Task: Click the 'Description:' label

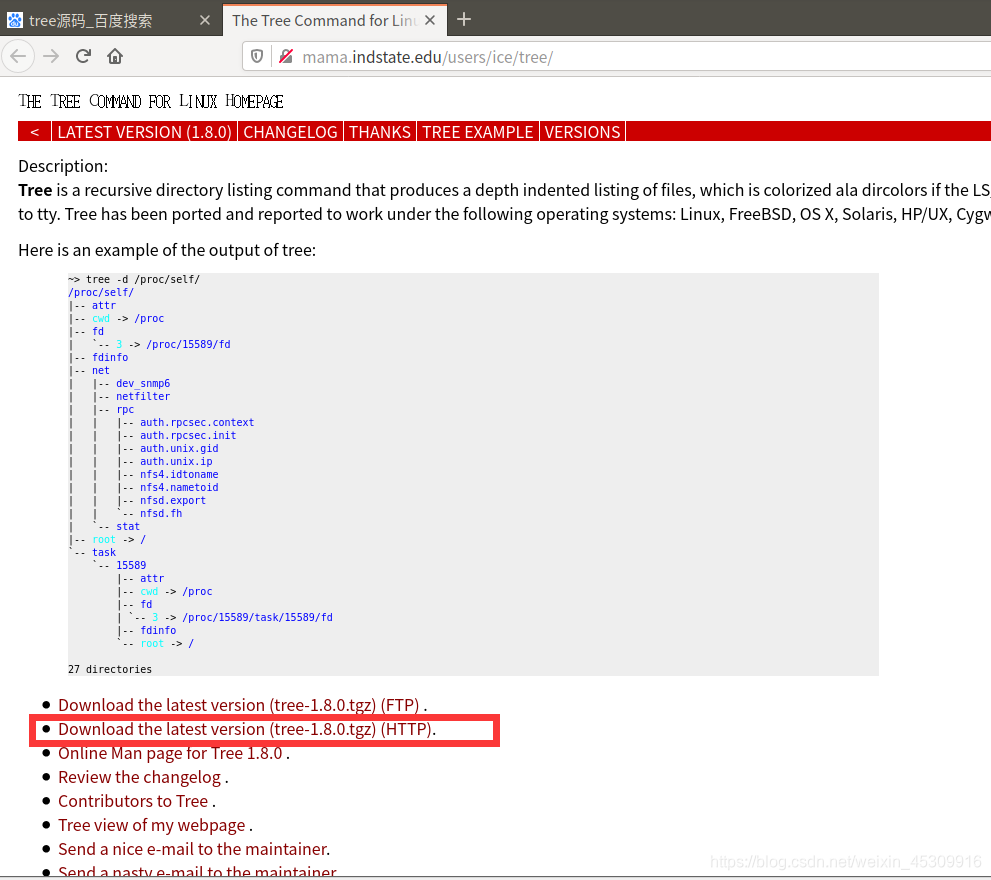Action: coord(63,166)
